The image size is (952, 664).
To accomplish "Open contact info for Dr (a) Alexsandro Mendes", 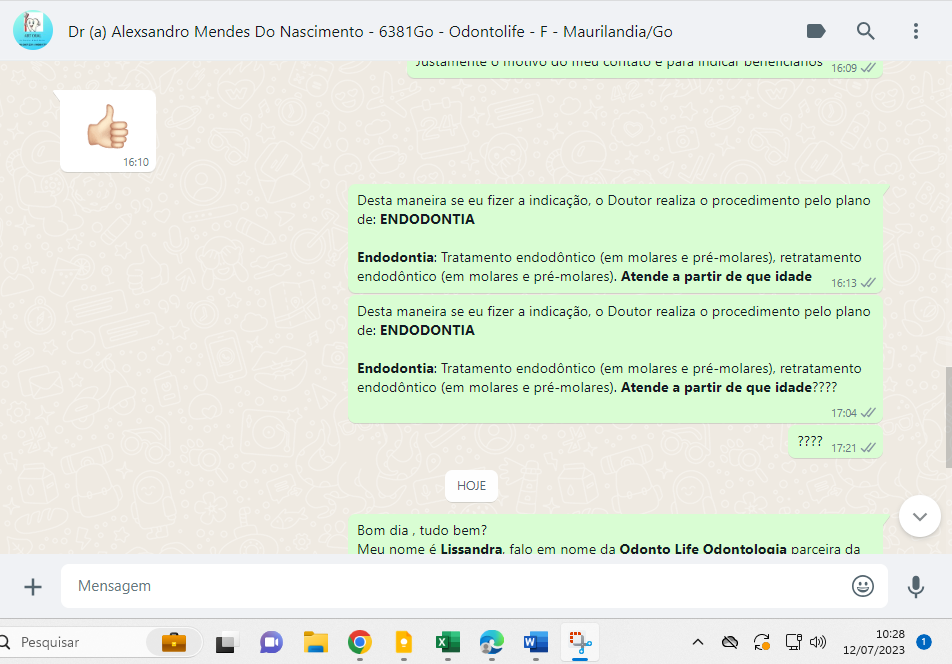I will [x=370, y=32].
